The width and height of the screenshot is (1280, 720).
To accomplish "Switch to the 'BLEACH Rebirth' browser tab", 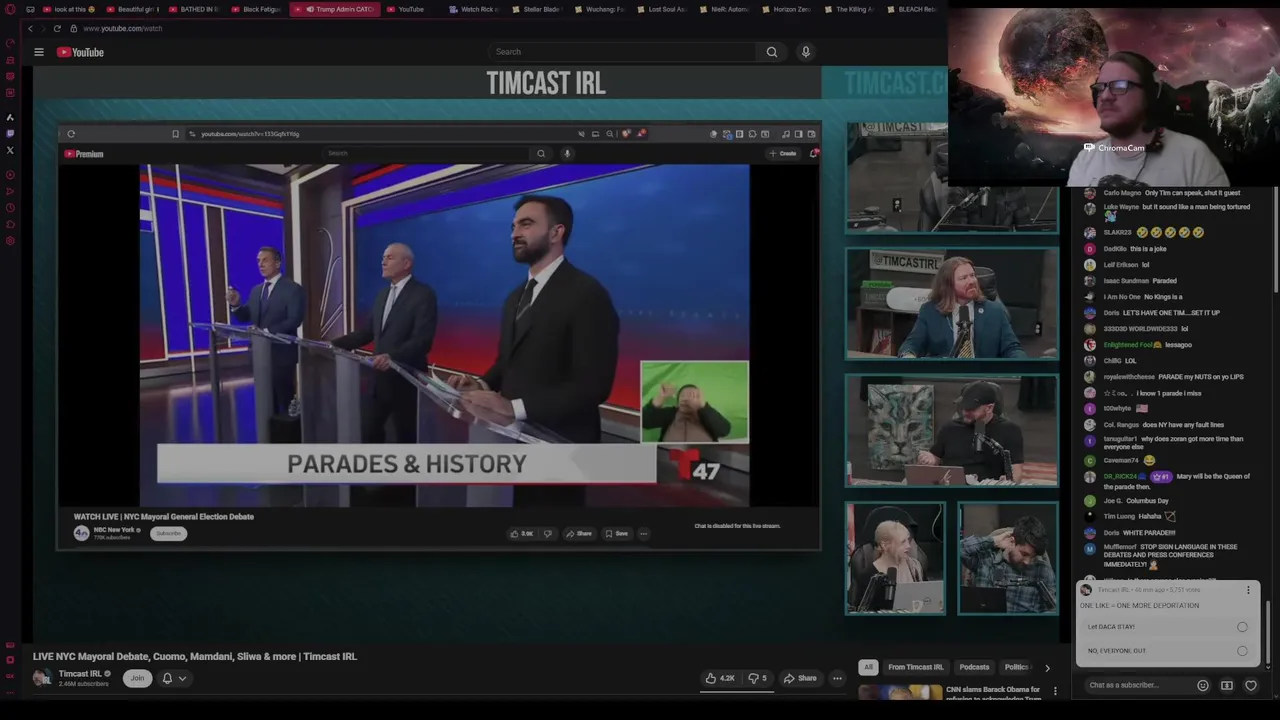I will click(x=911, y=9).
